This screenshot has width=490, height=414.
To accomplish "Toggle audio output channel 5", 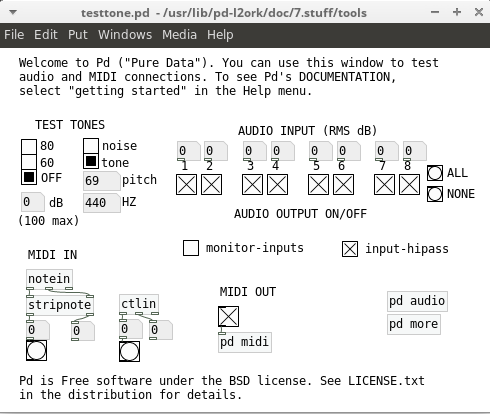I will tap(318, 185).
